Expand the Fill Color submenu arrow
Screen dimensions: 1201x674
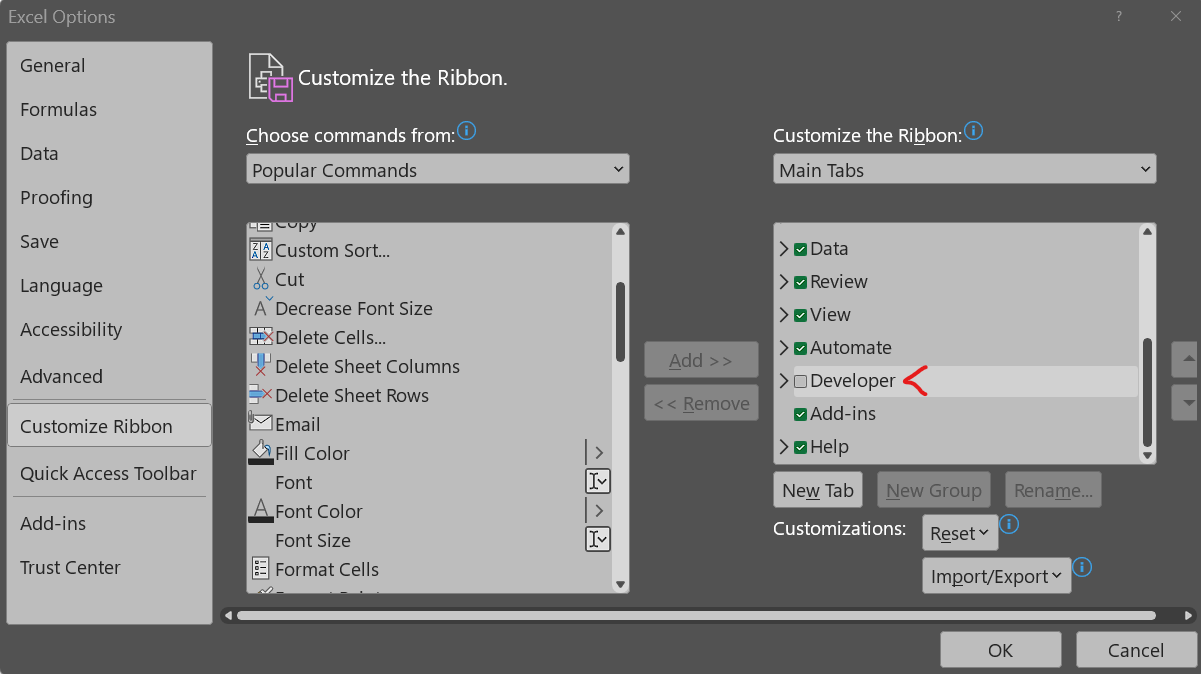pos(598,453)
